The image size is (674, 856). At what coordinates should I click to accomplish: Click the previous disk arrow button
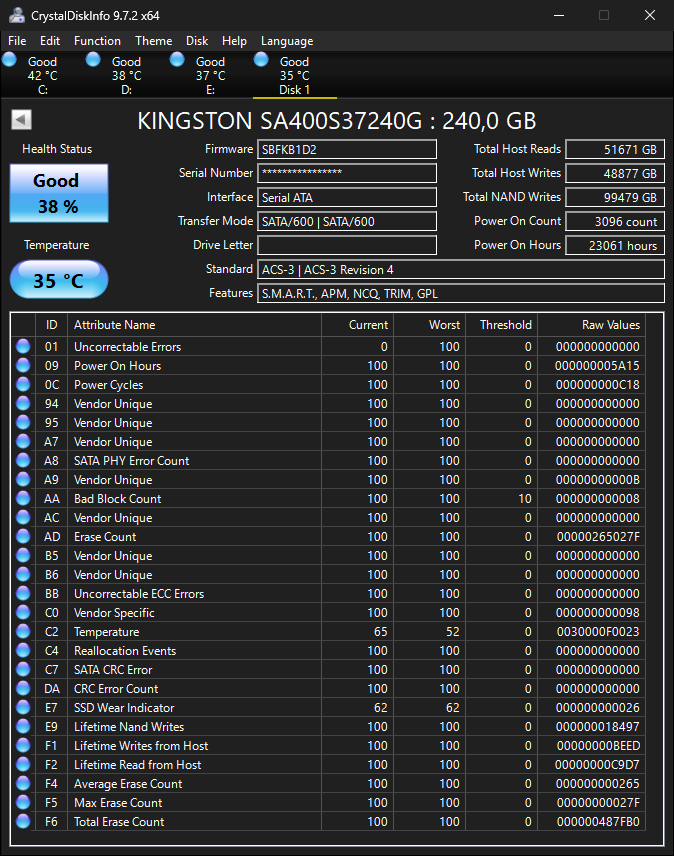tap(22, 120)
